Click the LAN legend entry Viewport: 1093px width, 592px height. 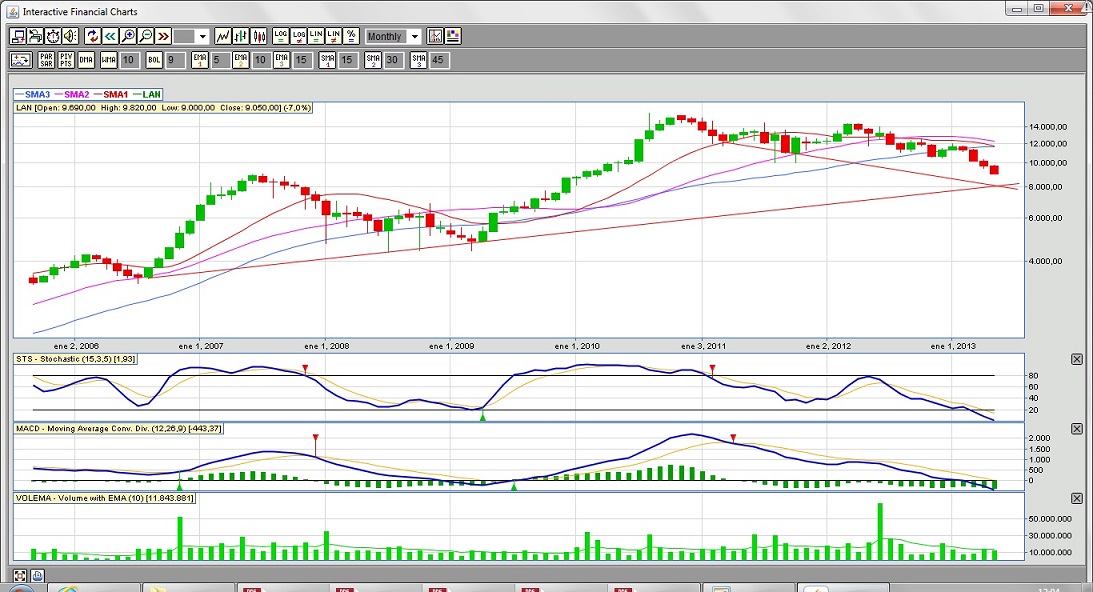(x=147, y=94)
